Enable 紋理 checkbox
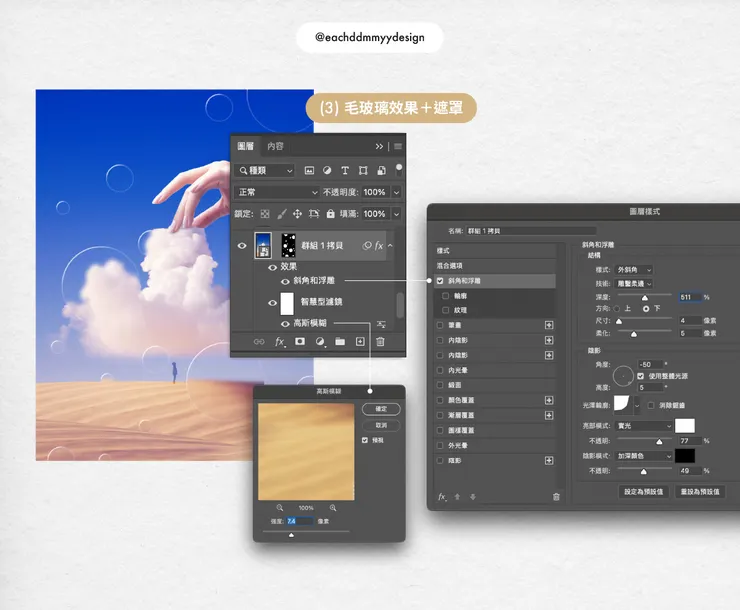740x610 pixels. point(446,310)
